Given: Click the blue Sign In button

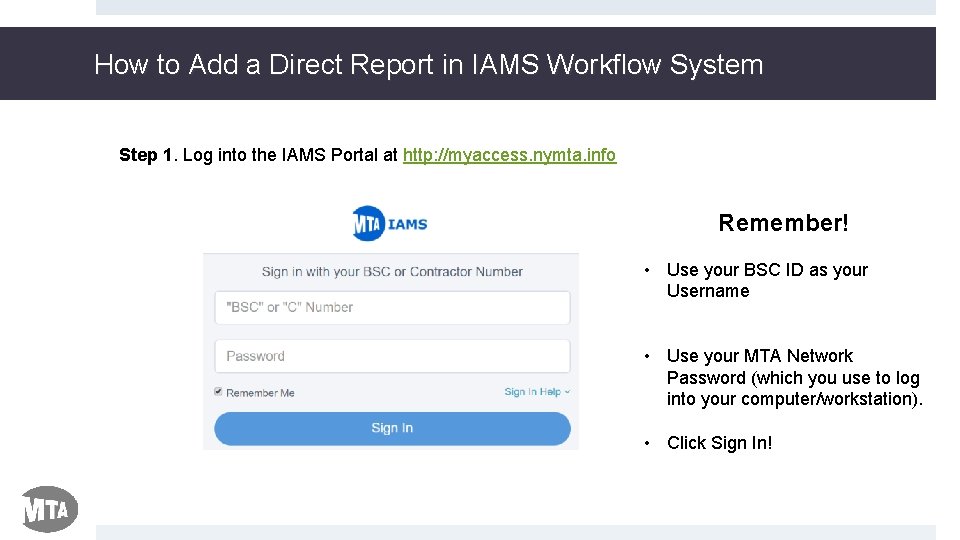Looking at the screenshot, I should coord(392,428).
